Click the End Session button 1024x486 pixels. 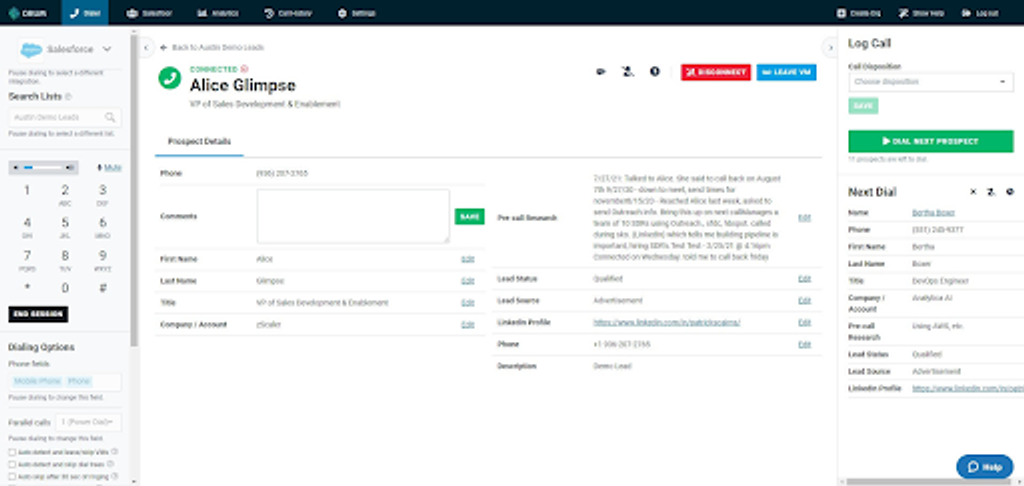coord(38,314)
